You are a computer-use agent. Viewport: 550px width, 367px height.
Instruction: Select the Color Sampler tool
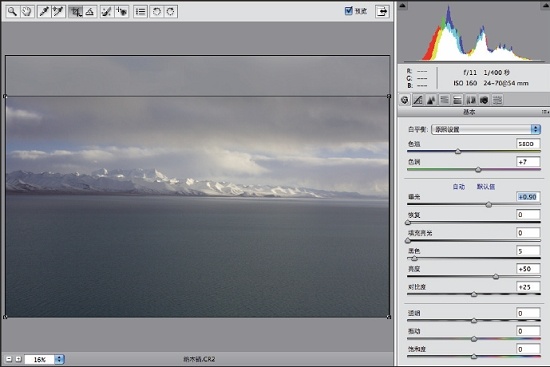click(58, 12)
